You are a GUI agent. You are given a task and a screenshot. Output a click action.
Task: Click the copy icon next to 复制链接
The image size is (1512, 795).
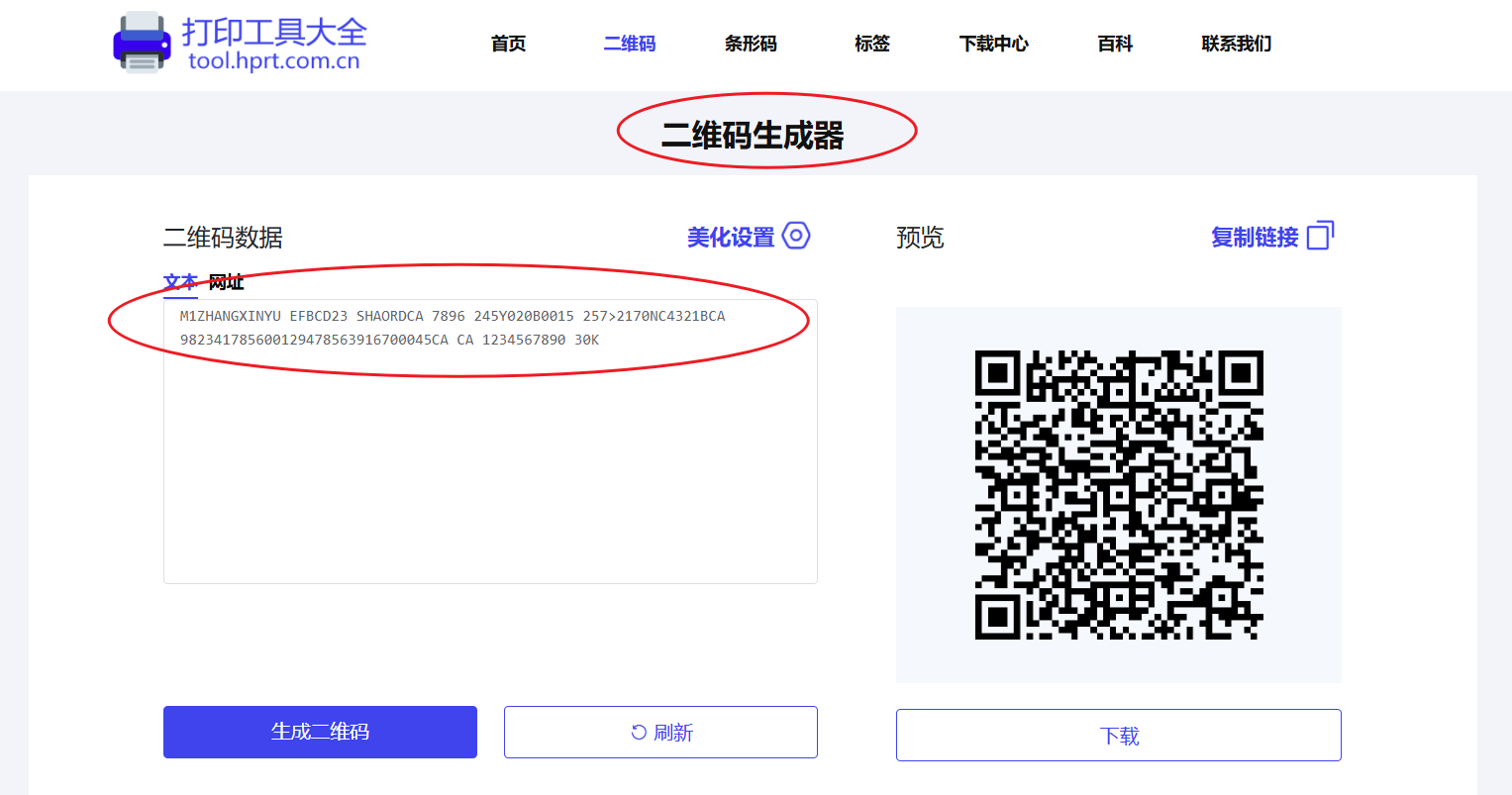pyautogui.click(x=1321, y=236)
